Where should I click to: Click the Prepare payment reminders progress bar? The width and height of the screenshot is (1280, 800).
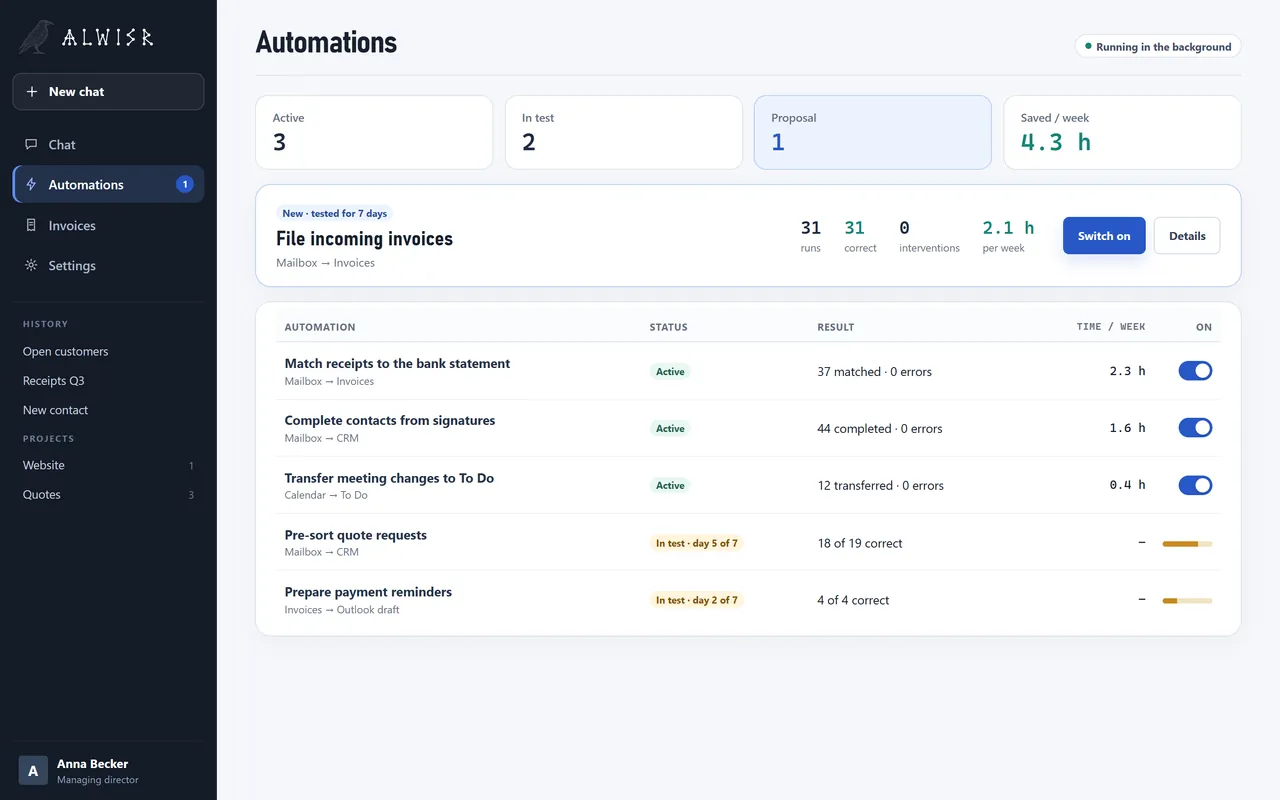(1187, 601)
